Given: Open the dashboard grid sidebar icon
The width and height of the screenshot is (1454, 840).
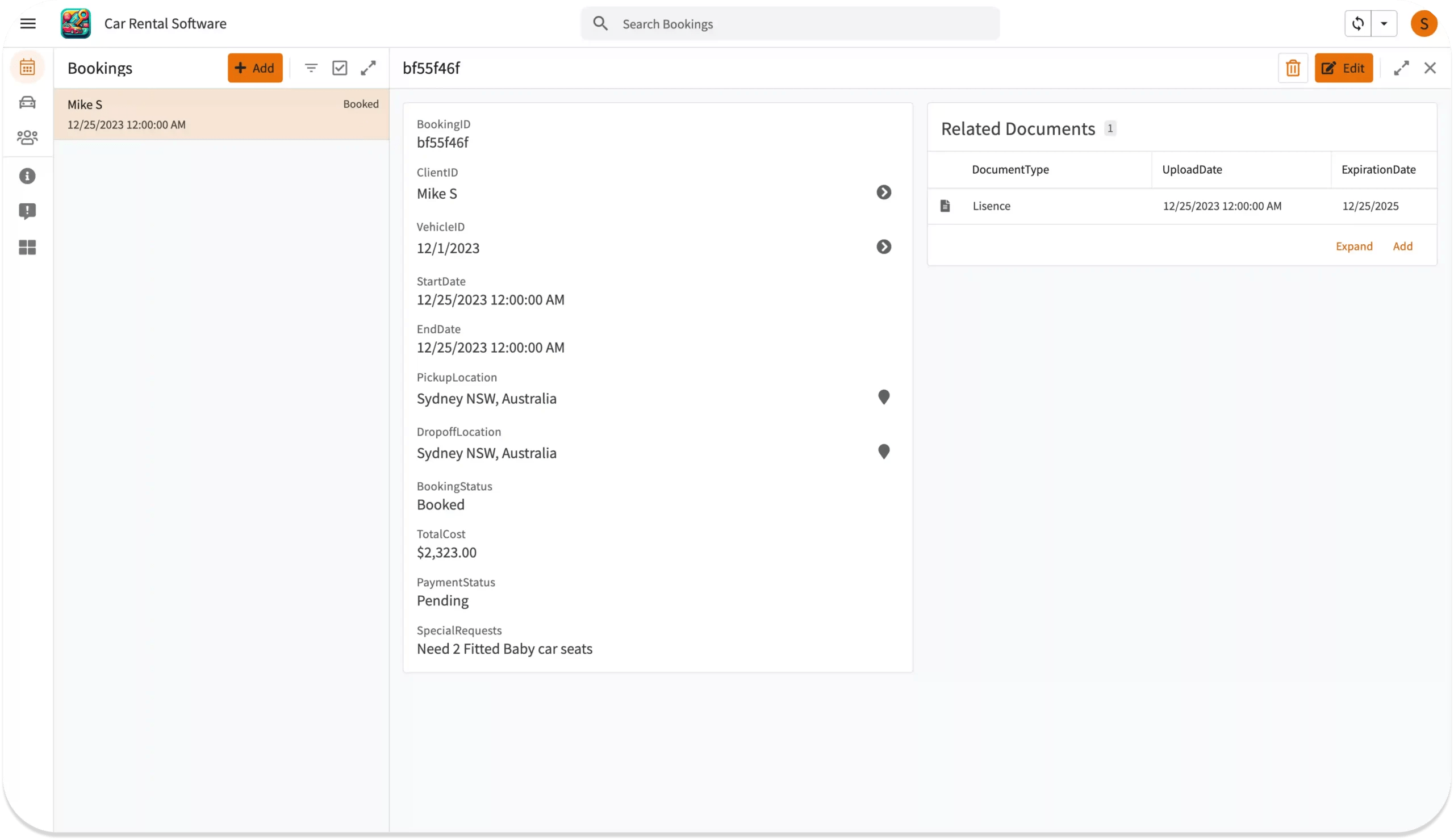Looking at the screenshot, I should 27,248.
